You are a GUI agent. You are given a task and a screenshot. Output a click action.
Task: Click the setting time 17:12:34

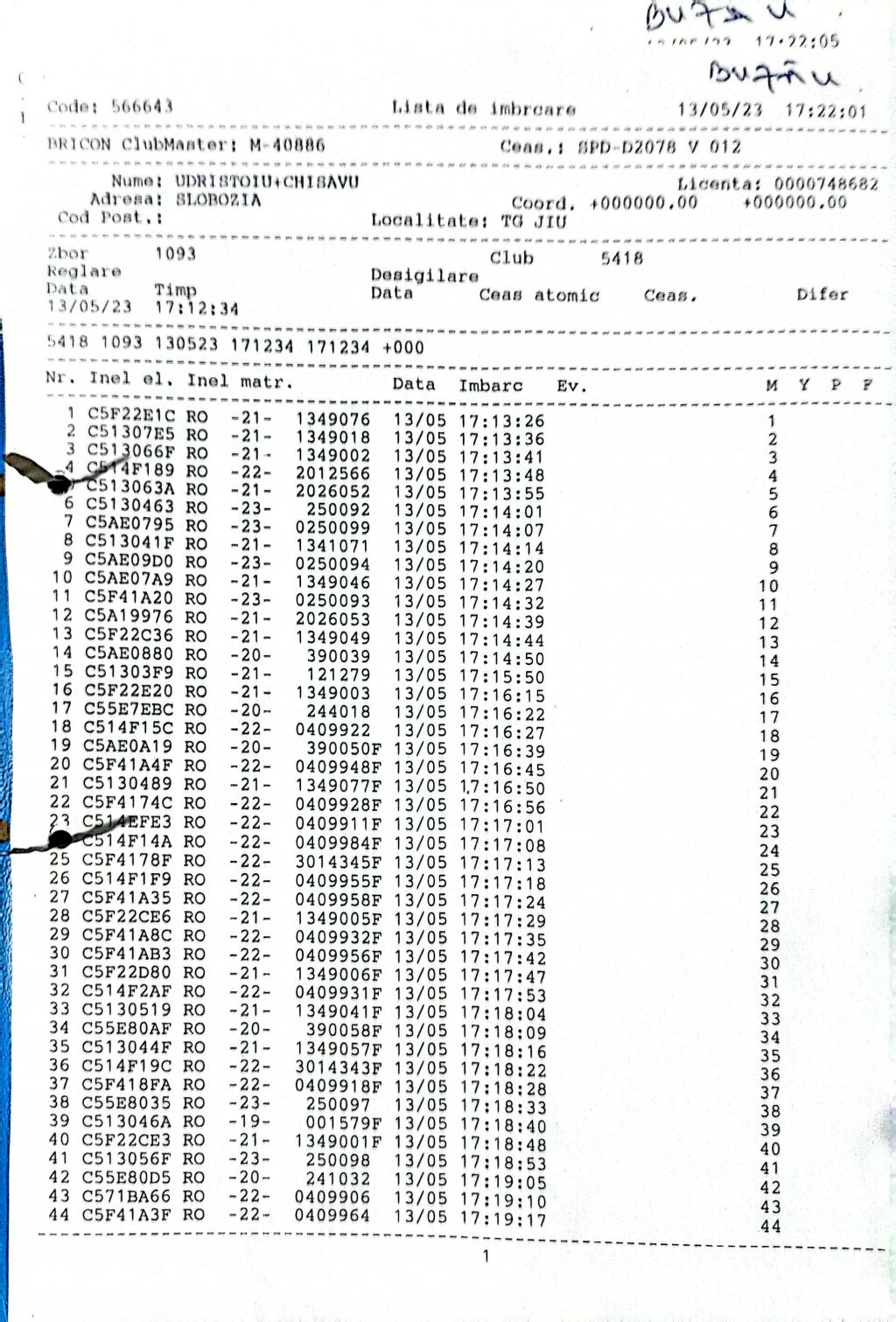pos(196,309)
